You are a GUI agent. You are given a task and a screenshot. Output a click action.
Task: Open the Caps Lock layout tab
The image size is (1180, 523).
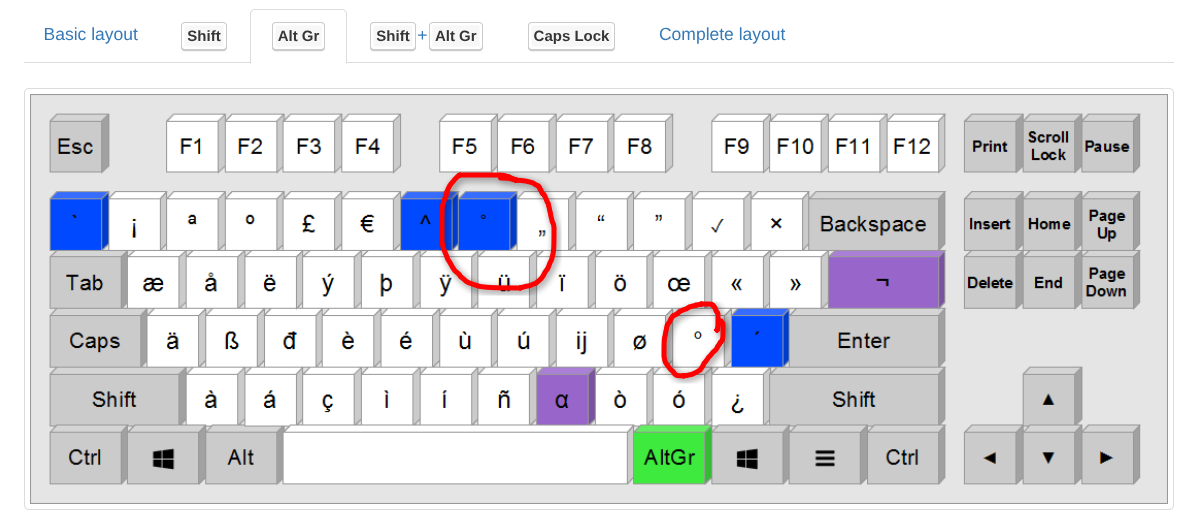pyautogui.click(x=571, y=36)
